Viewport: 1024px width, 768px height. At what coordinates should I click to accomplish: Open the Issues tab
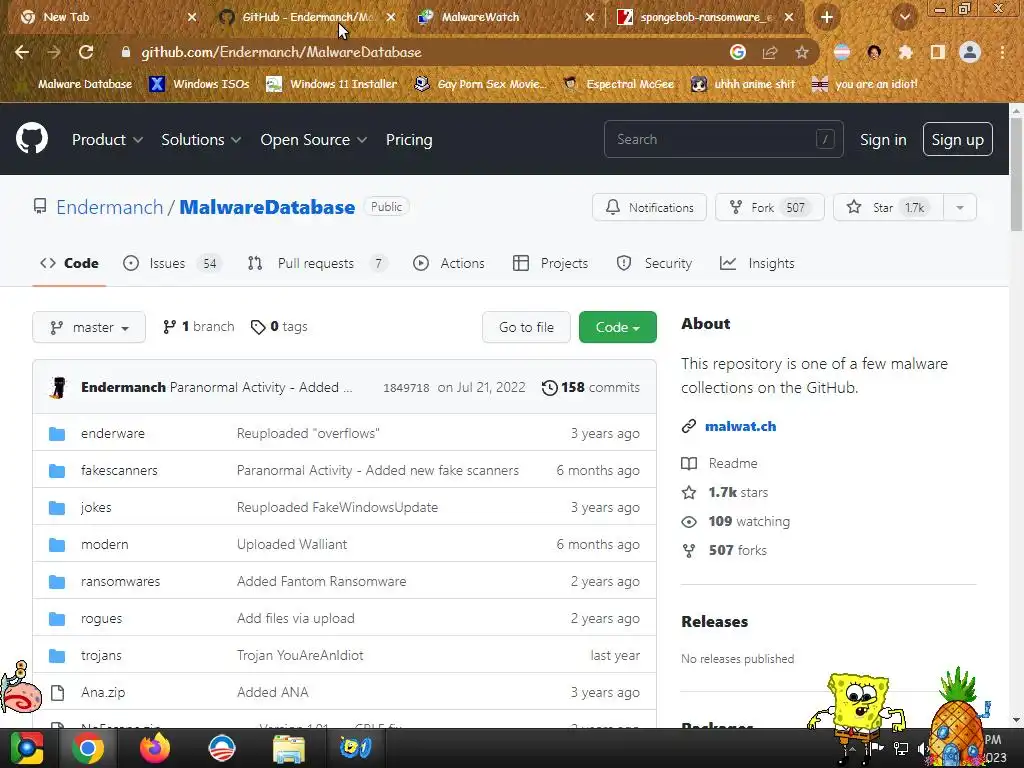(172, 263)
